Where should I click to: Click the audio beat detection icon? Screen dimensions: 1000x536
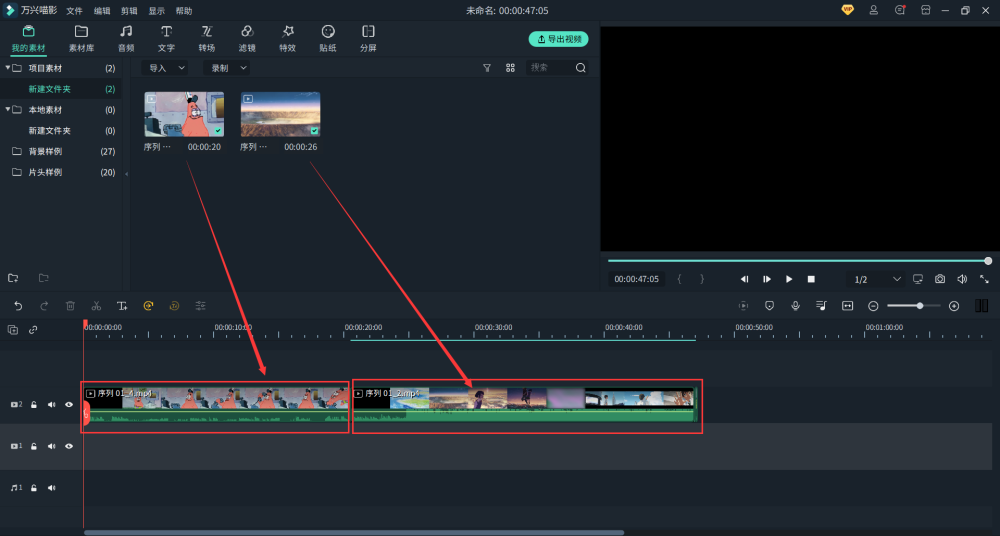click(x=821, y=306)
